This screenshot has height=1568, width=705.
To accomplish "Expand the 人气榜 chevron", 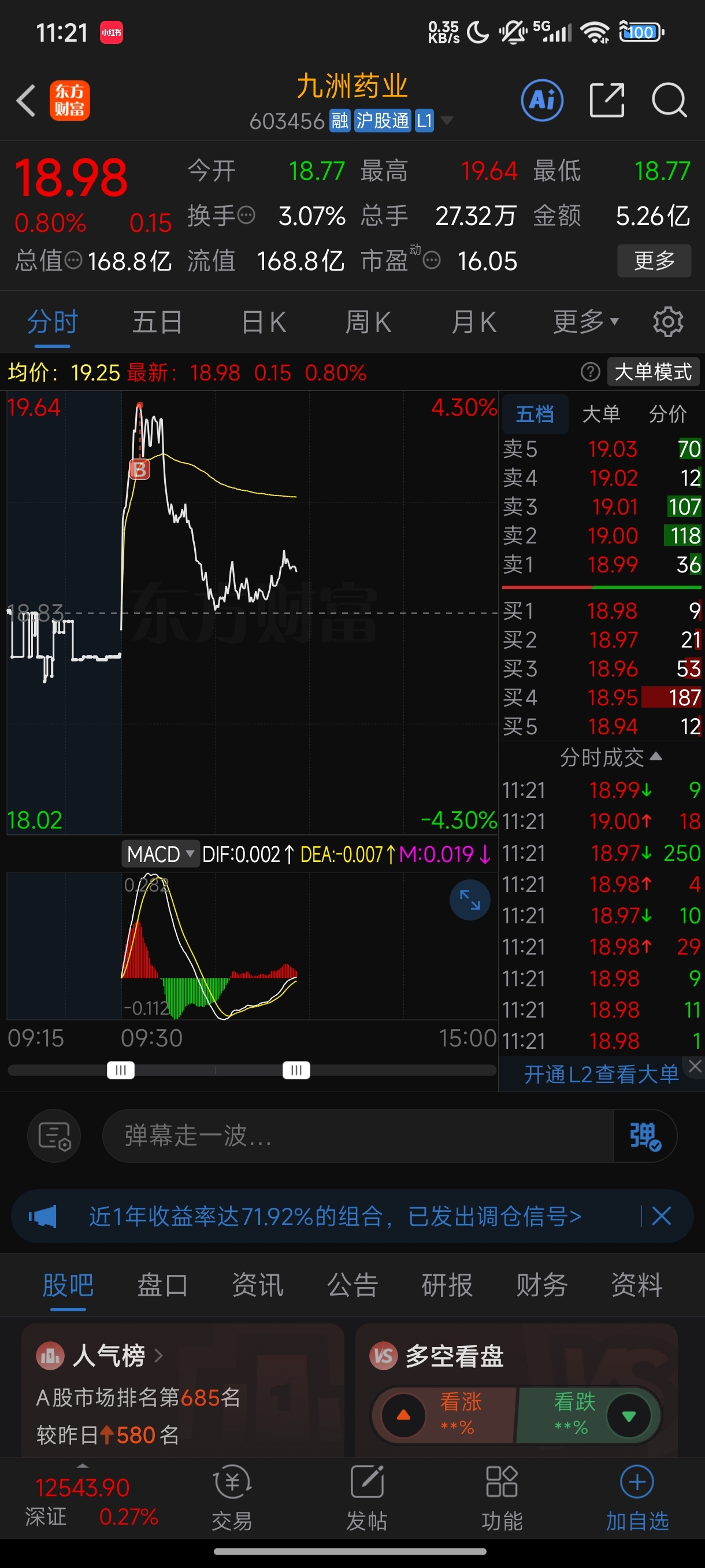I will [159, 1356].
